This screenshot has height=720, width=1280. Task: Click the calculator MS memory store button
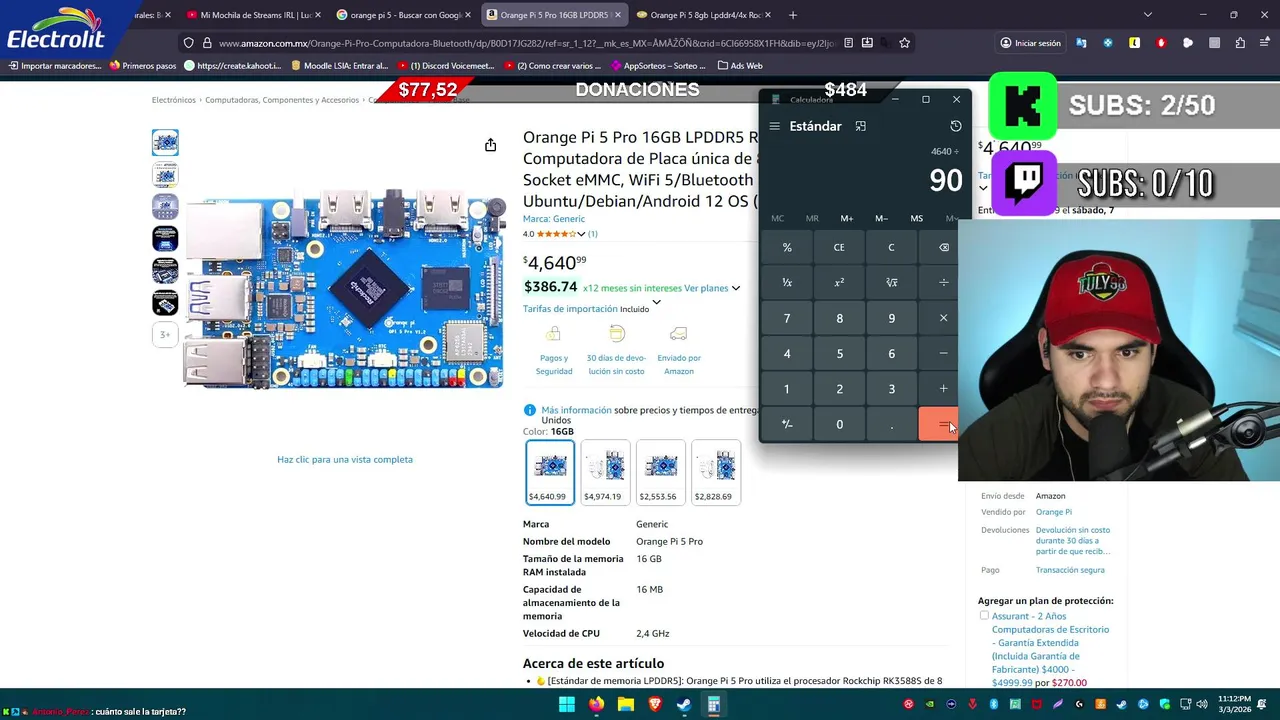916,218
